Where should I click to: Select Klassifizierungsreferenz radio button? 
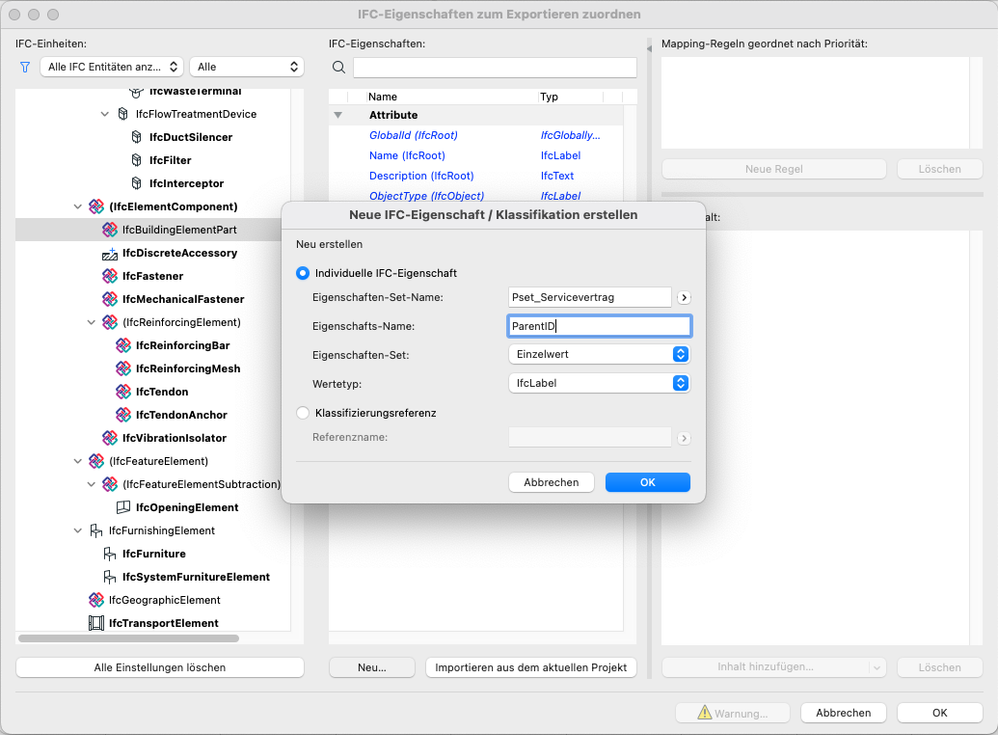coord(303,413)
